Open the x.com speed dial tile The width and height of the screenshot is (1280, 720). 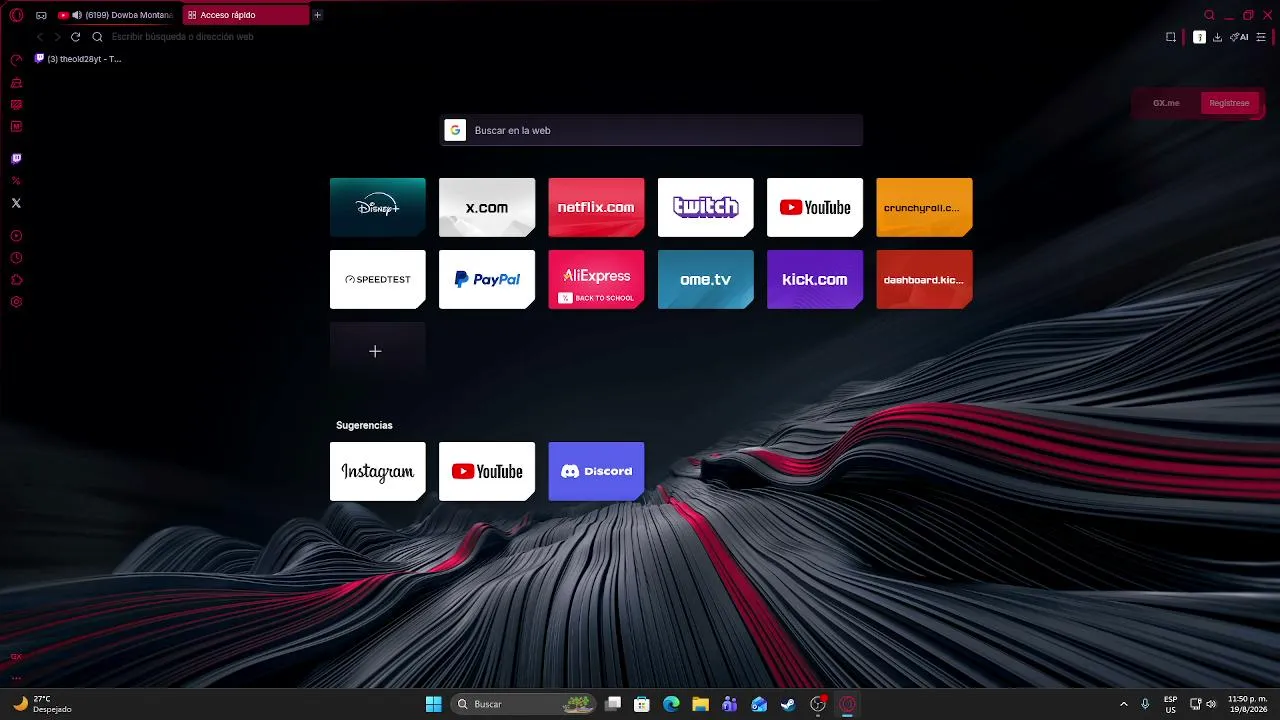[x=487, y=207]
